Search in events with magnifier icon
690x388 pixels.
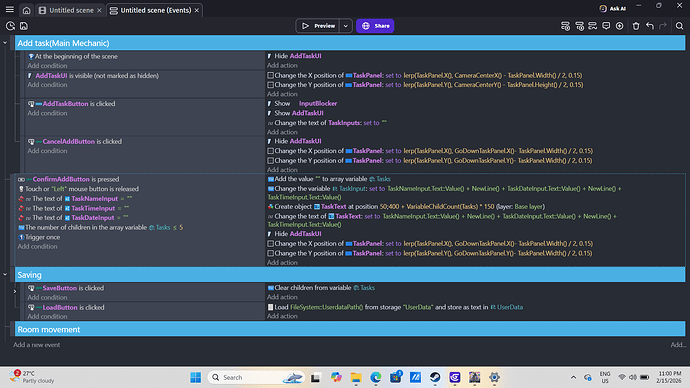coord(679,26)
